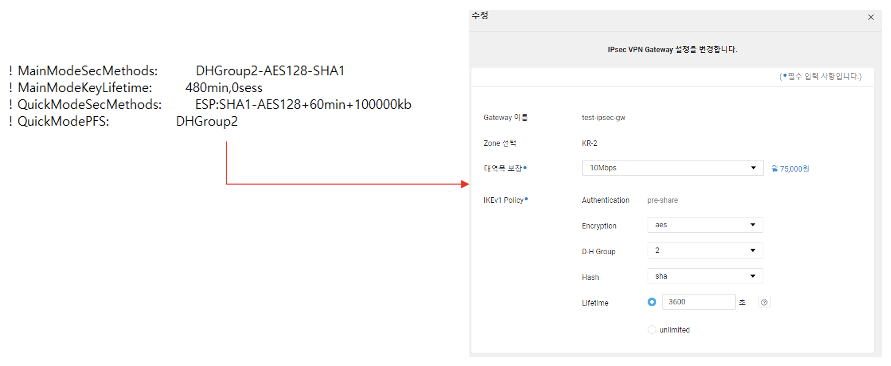The image size is (891, 366).
Task: Click the D-H Group label
Action: tap(598, 251)
